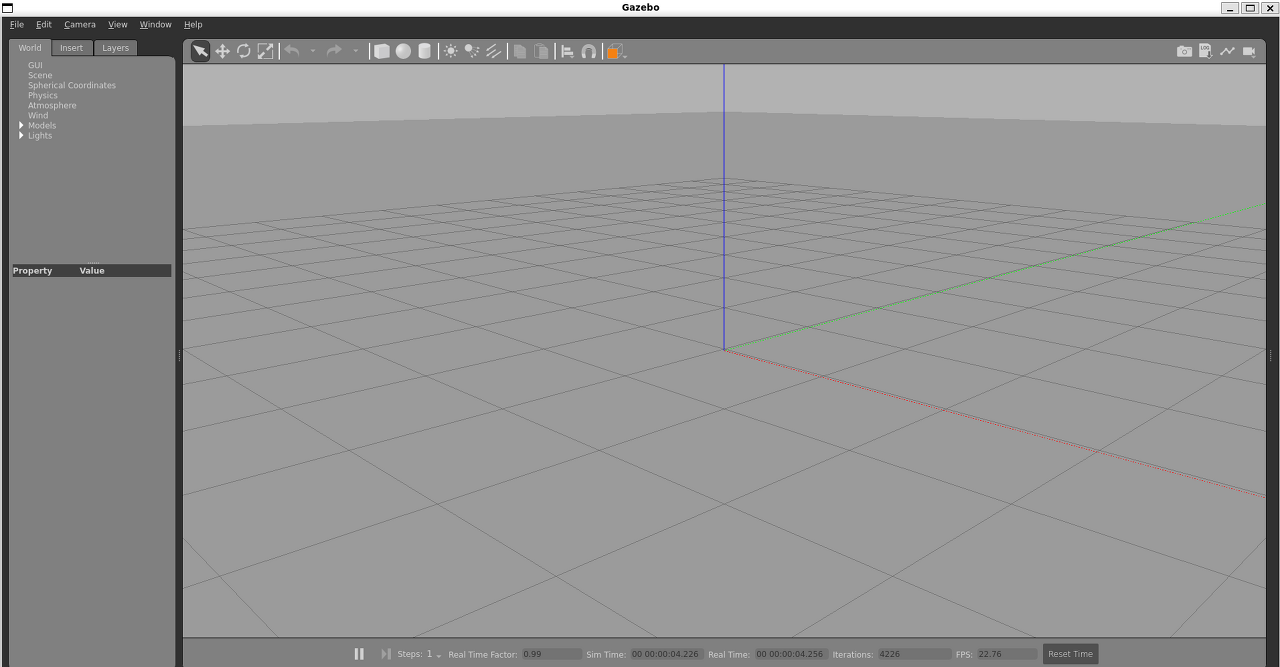
Task: Open the File menu
Action: click(x=17, y=24)
